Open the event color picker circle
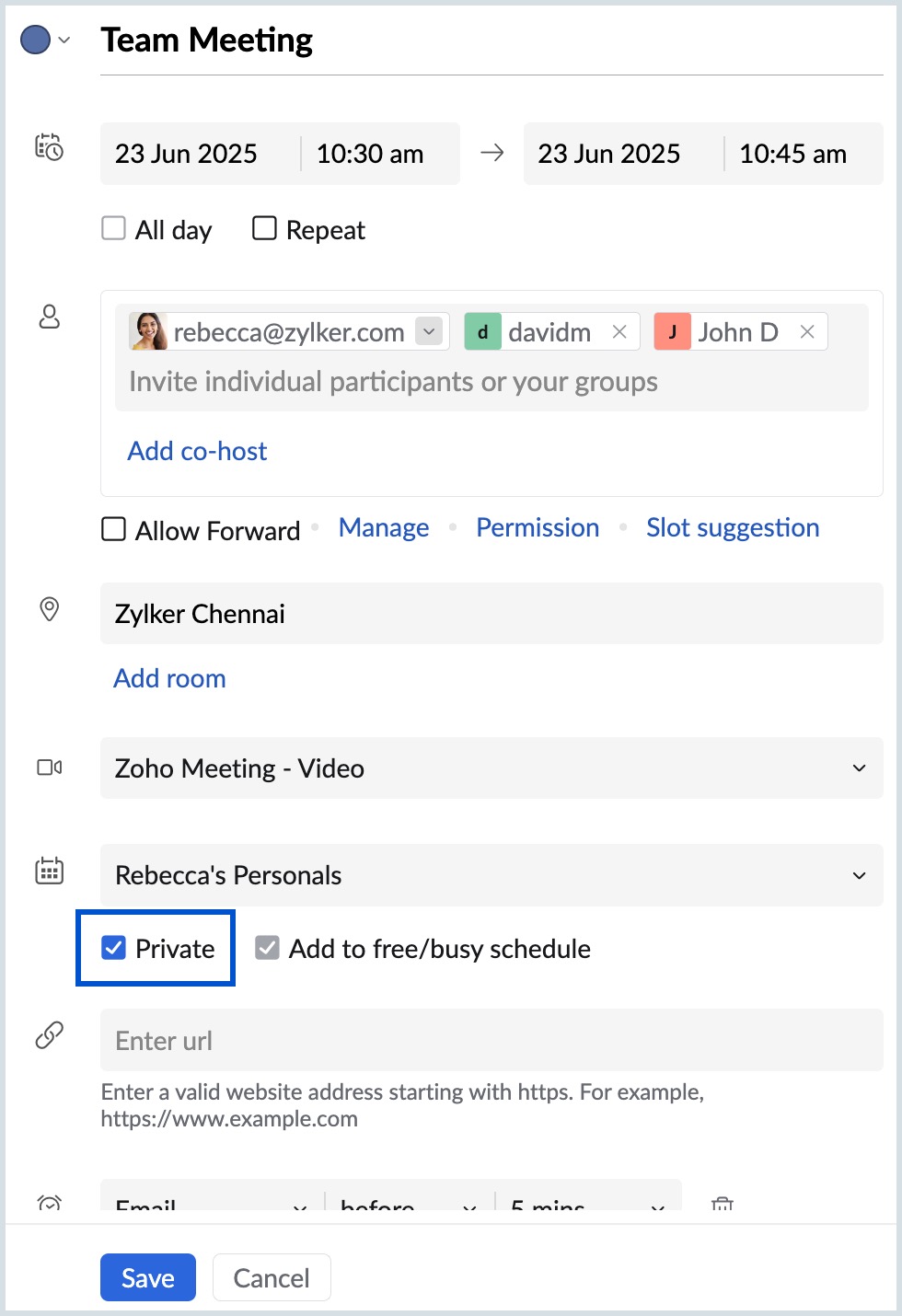This screenshot has height=1316, width=902. point(36,40)
